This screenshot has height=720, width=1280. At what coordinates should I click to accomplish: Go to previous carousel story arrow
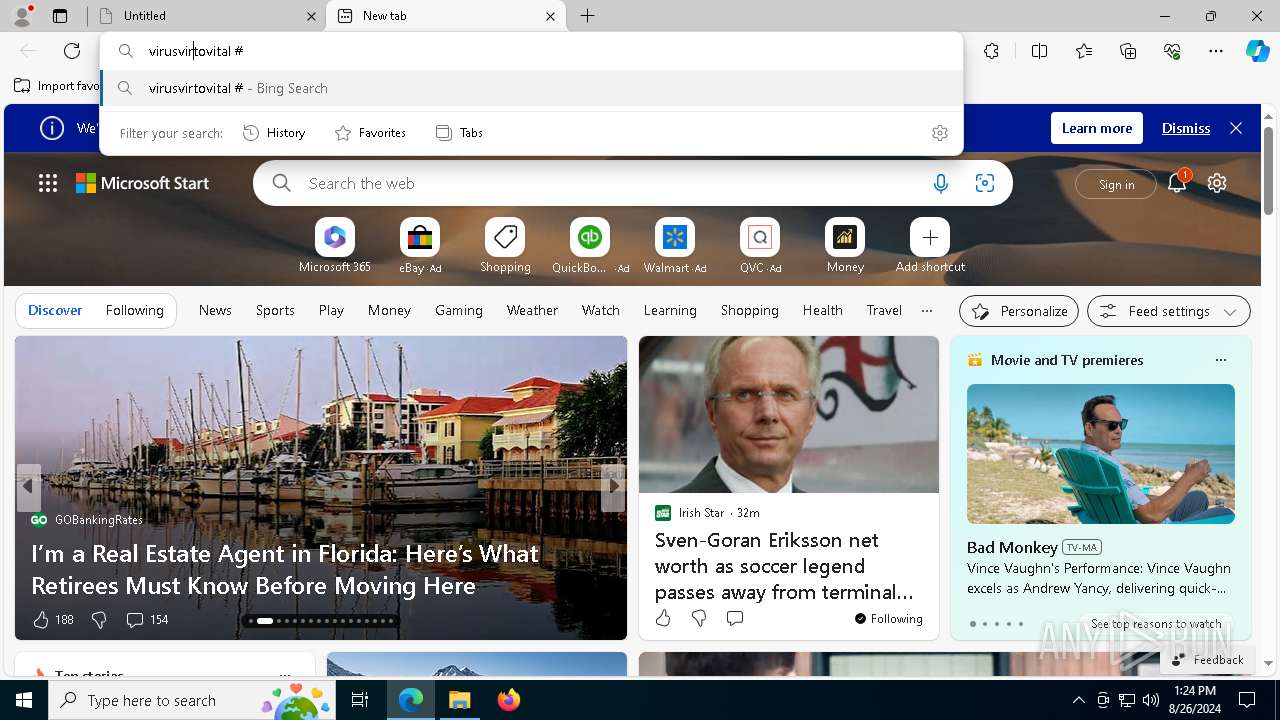[x=28, y=486]
